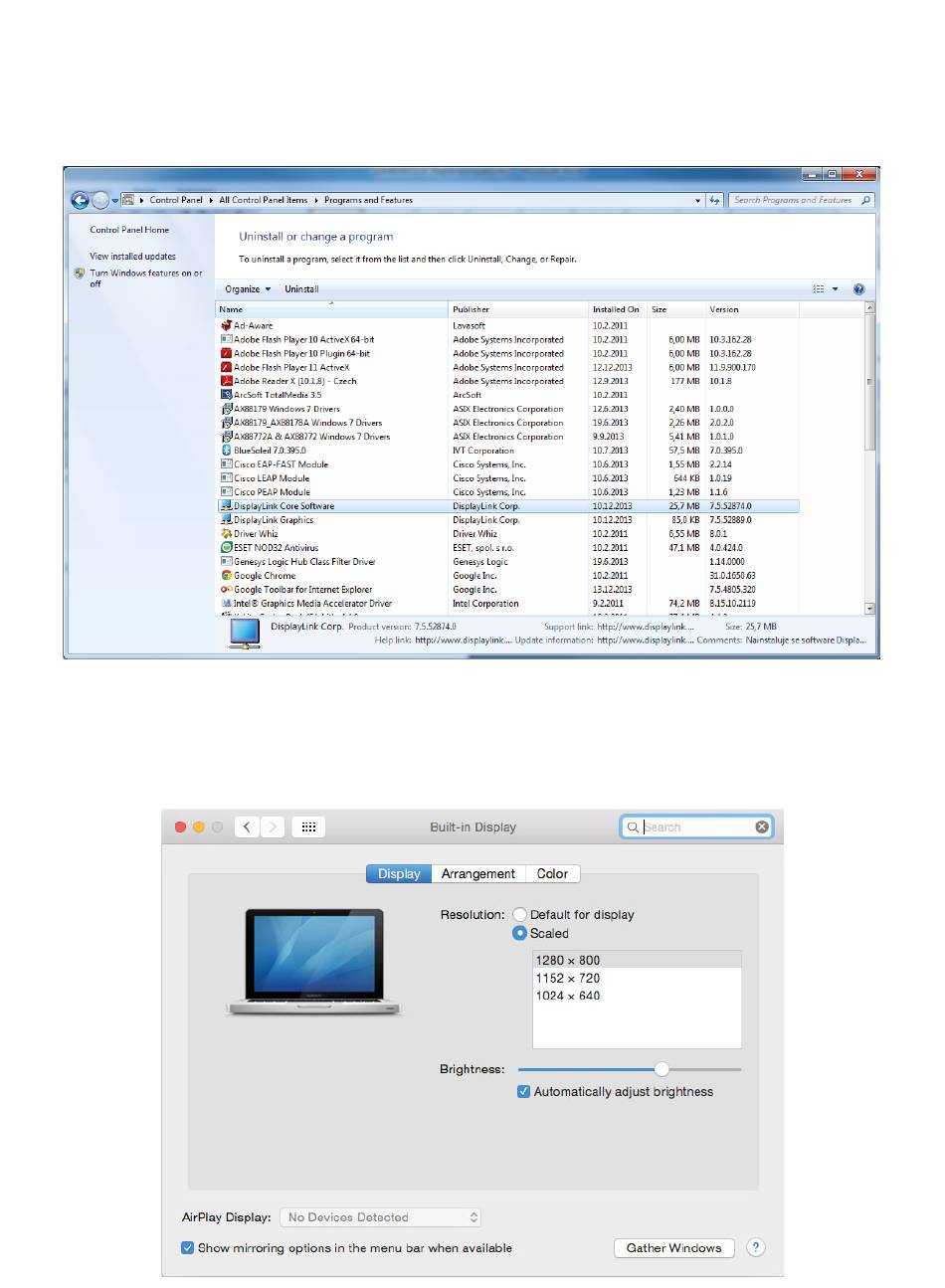Screen dimensions: 945x1288
Task: Choose the 1152 × 720 resolution
Action: tap(637, 978)
